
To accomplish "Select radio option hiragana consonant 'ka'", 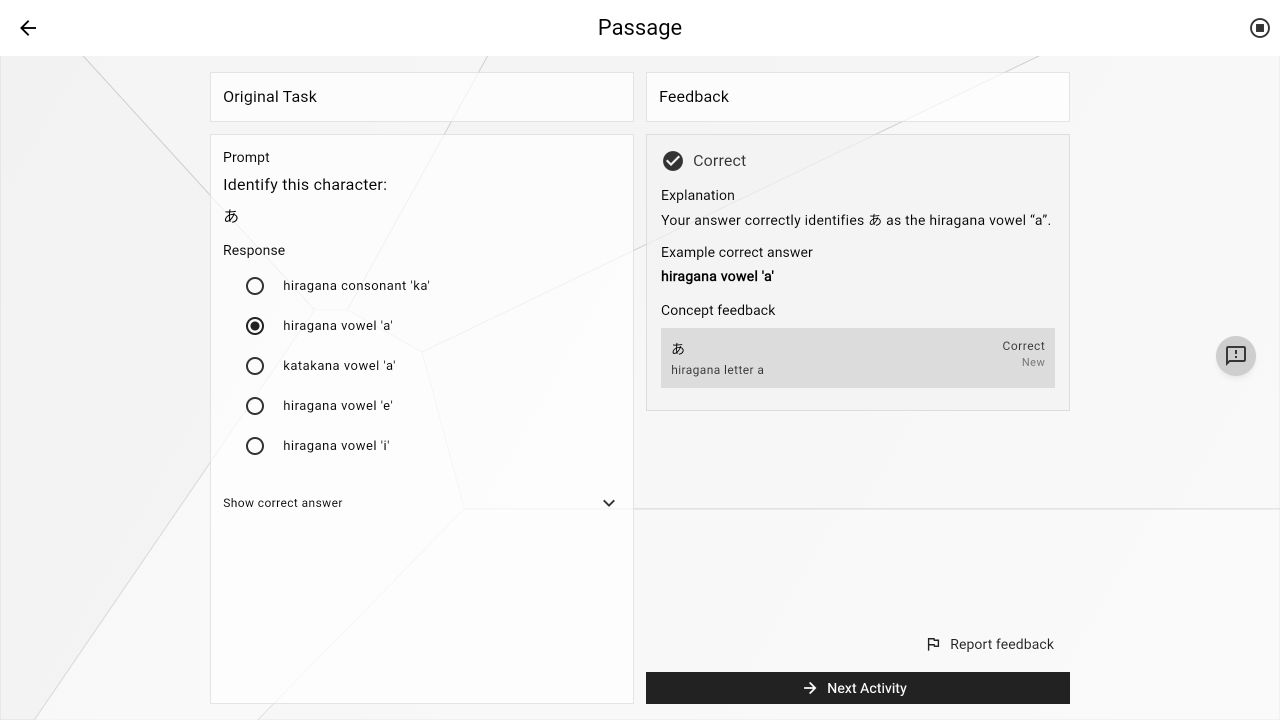I will pyautogui.click(x=255, y=286).
